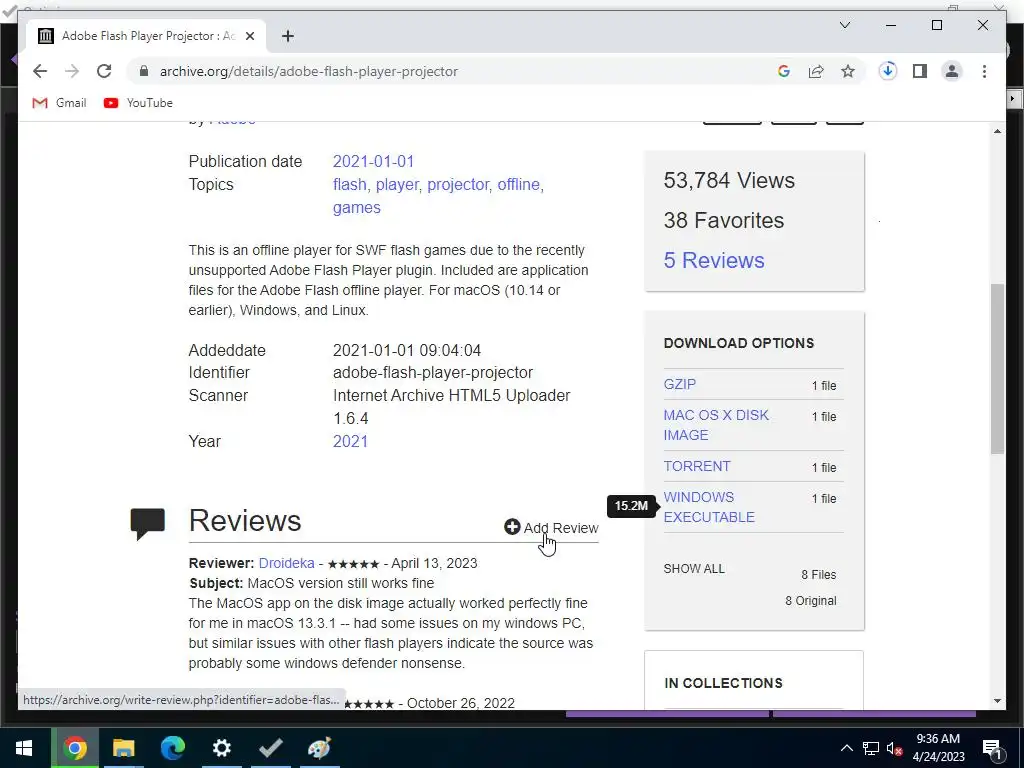
Task: Click the muted volume tray icon
Action: pyautogui.click(x=894, y=748)
